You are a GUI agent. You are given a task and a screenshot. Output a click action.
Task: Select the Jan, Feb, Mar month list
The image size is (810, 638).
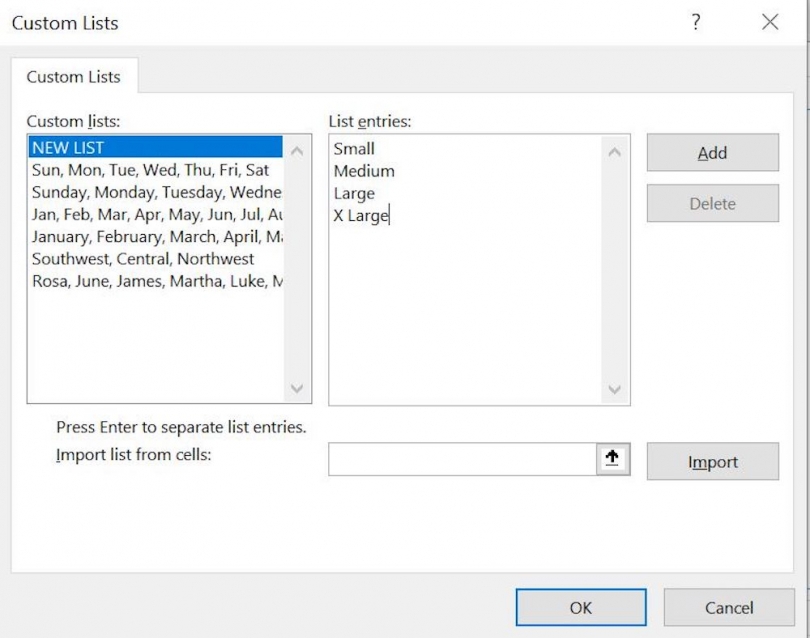(x=150, y=214)
